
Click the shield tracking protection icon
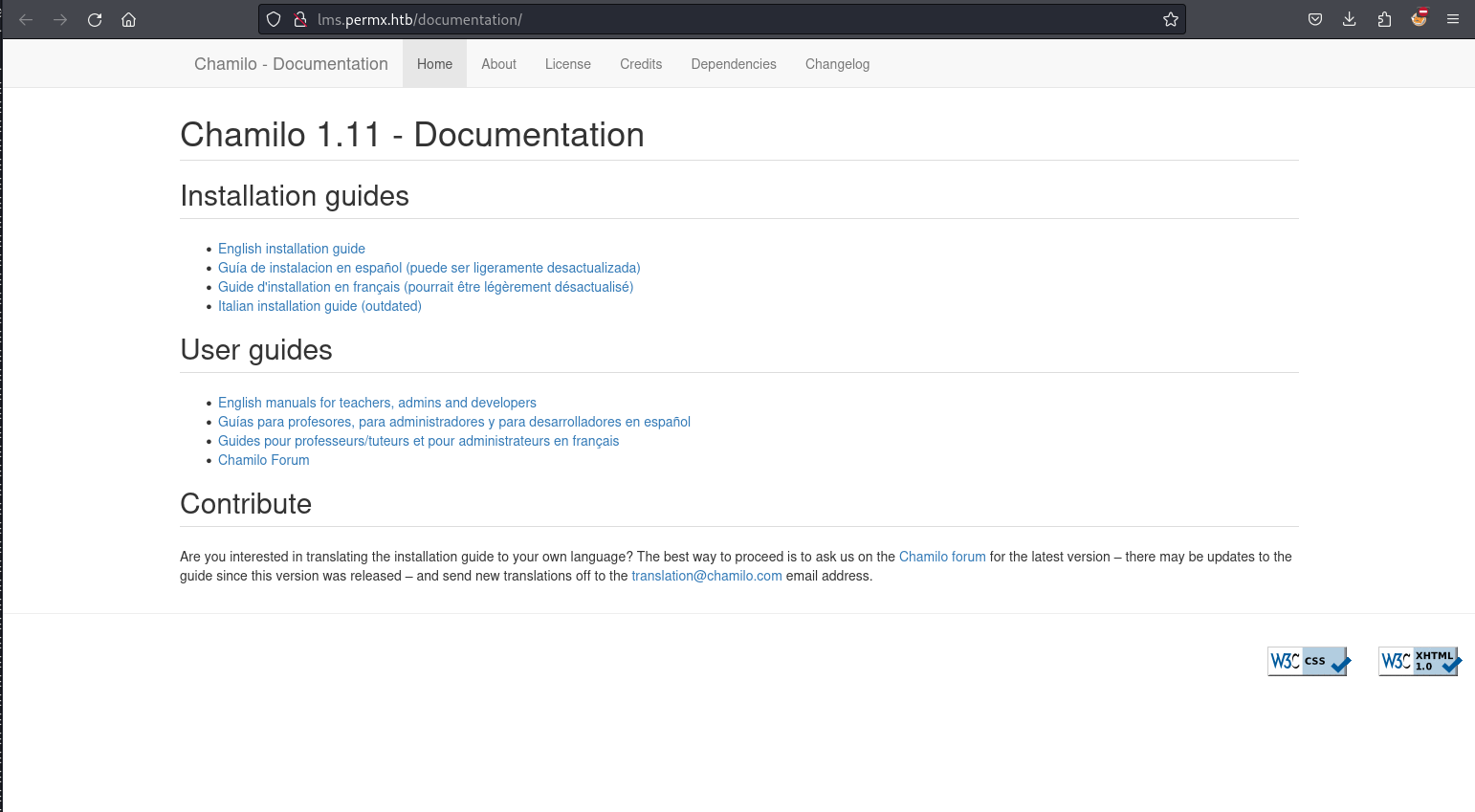[274, 19]
